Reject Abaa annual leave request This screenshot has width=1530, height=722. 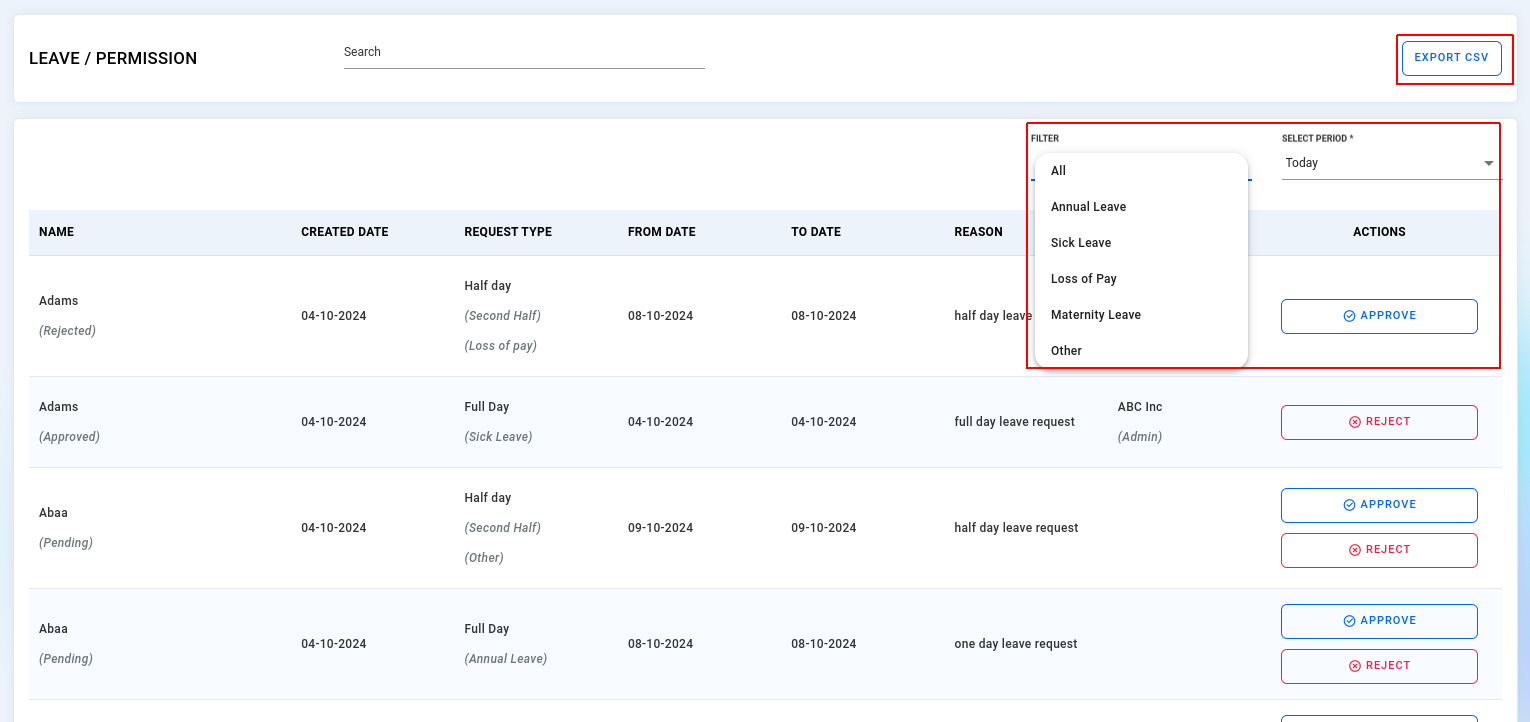click(1379, 666)
